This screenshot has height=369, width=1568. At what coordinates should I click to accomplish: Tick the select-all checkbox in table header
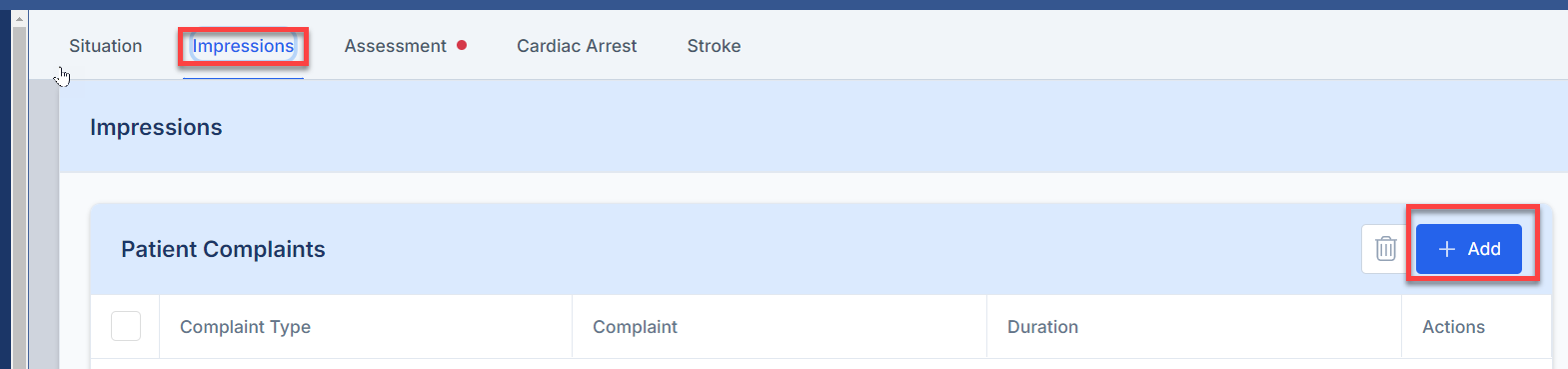pos(126,326)
